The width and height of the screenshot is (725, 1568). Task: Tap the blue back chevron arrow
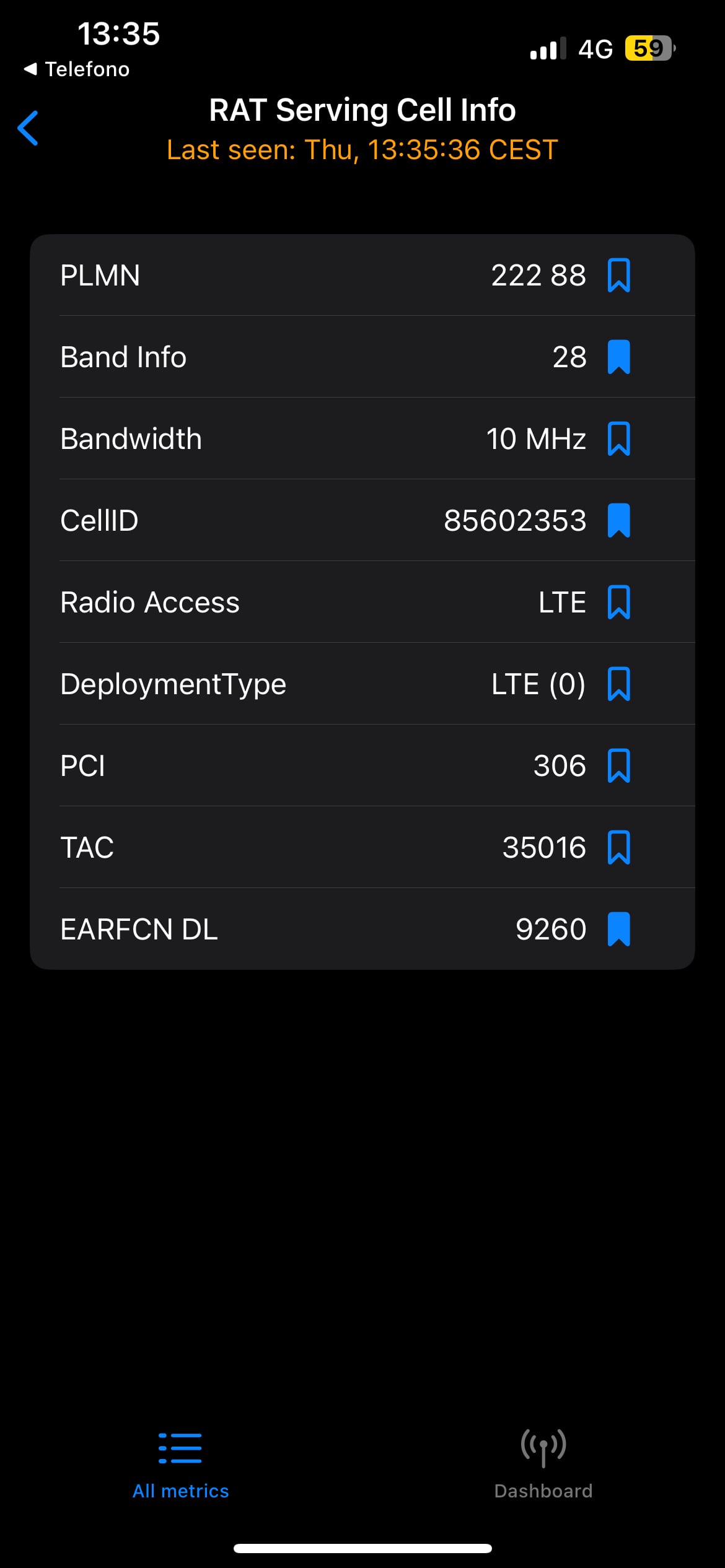tap(29, 128)
